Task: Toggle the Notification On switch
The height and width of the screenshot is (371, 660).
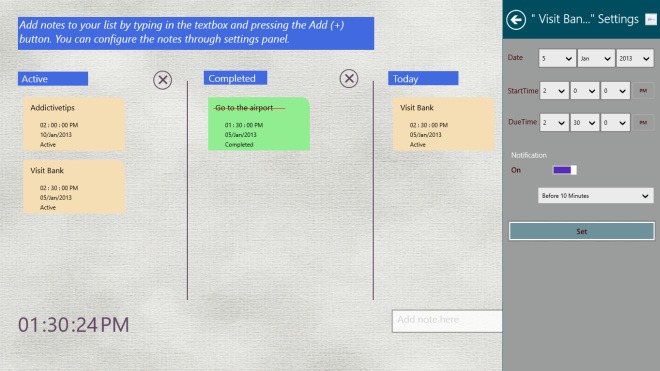Action: [564, 170]
